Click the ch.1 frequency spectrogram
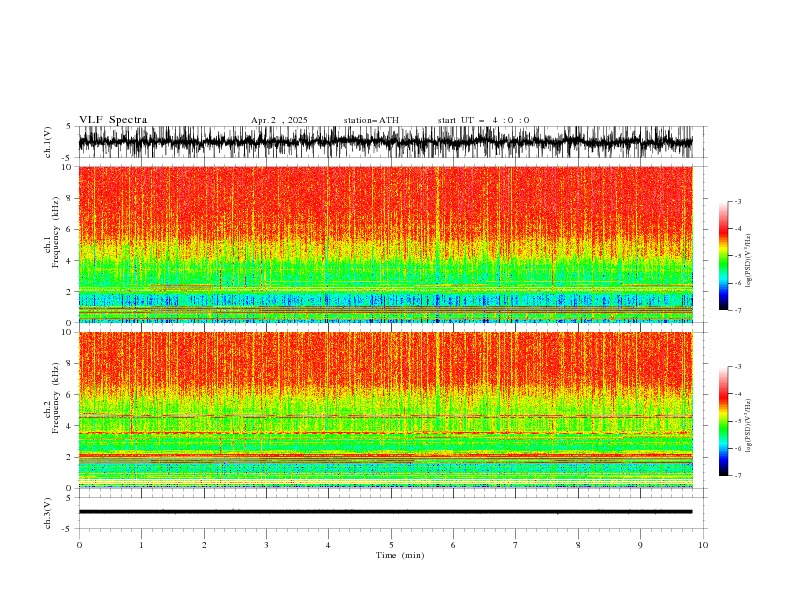Screen dimensions: 792x612 coord(385,244)
